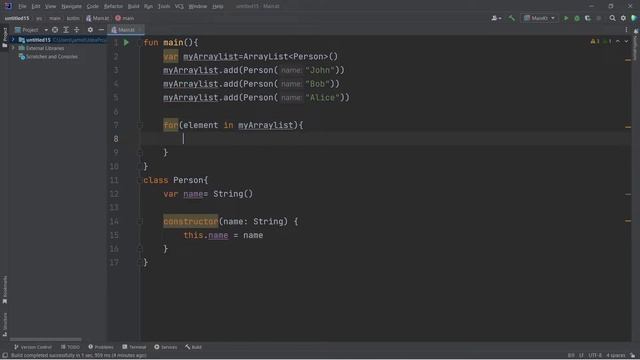
Task: Click warning stripe marker beside line 14
Action: coord(628,221)
